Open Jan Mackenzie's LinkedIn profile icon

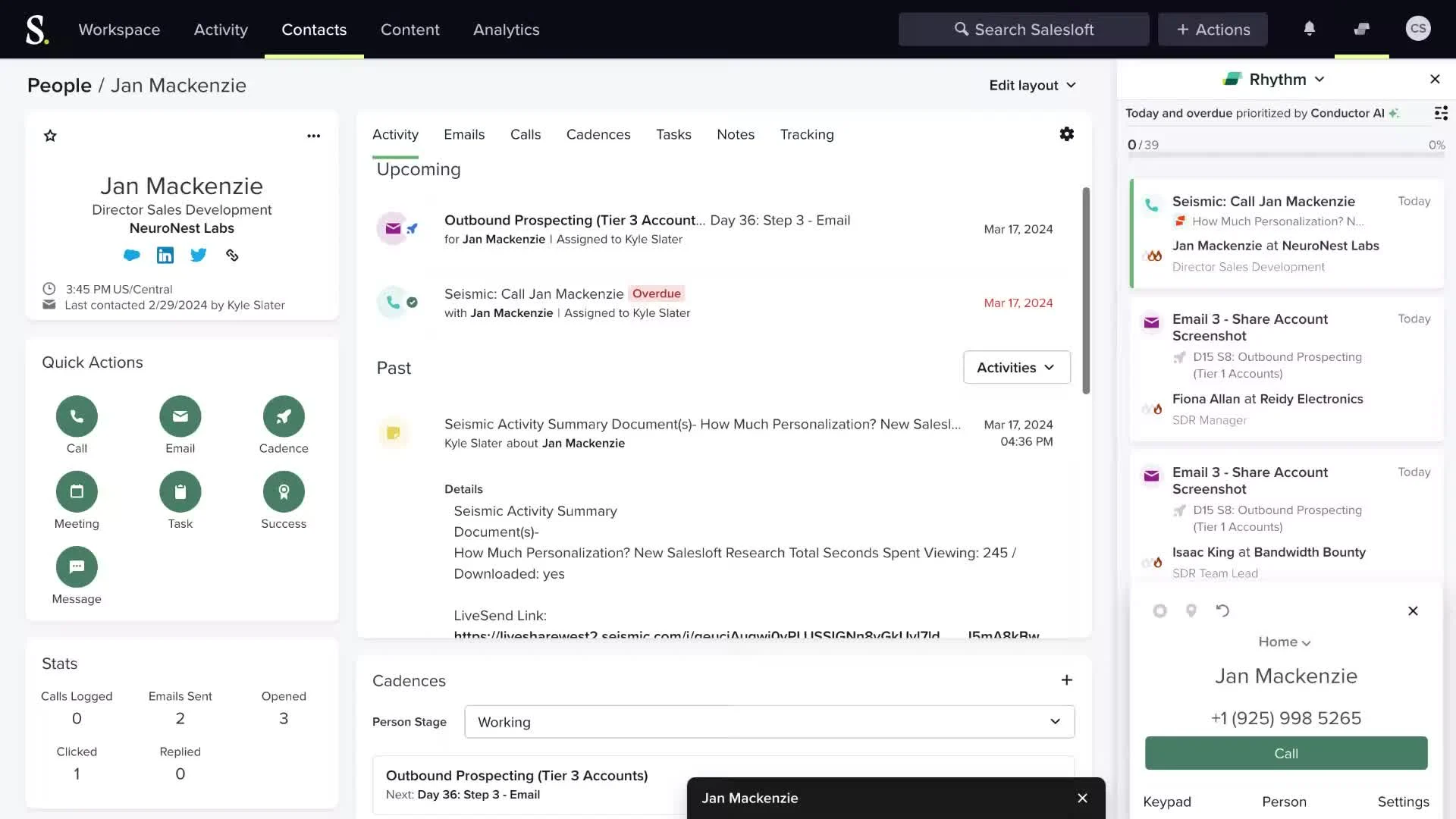(165, 255)
